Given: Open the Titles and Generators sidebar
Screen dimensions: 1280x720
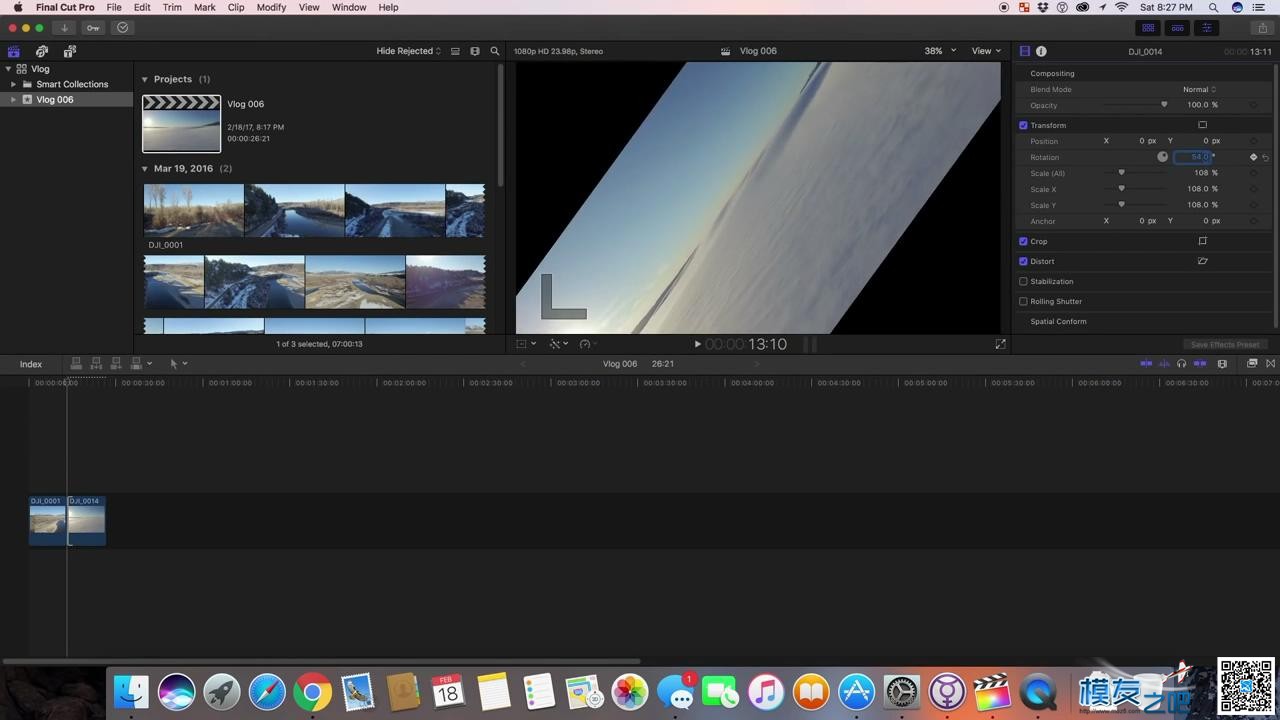Looking at the screenshot, I should coord(70,51).
